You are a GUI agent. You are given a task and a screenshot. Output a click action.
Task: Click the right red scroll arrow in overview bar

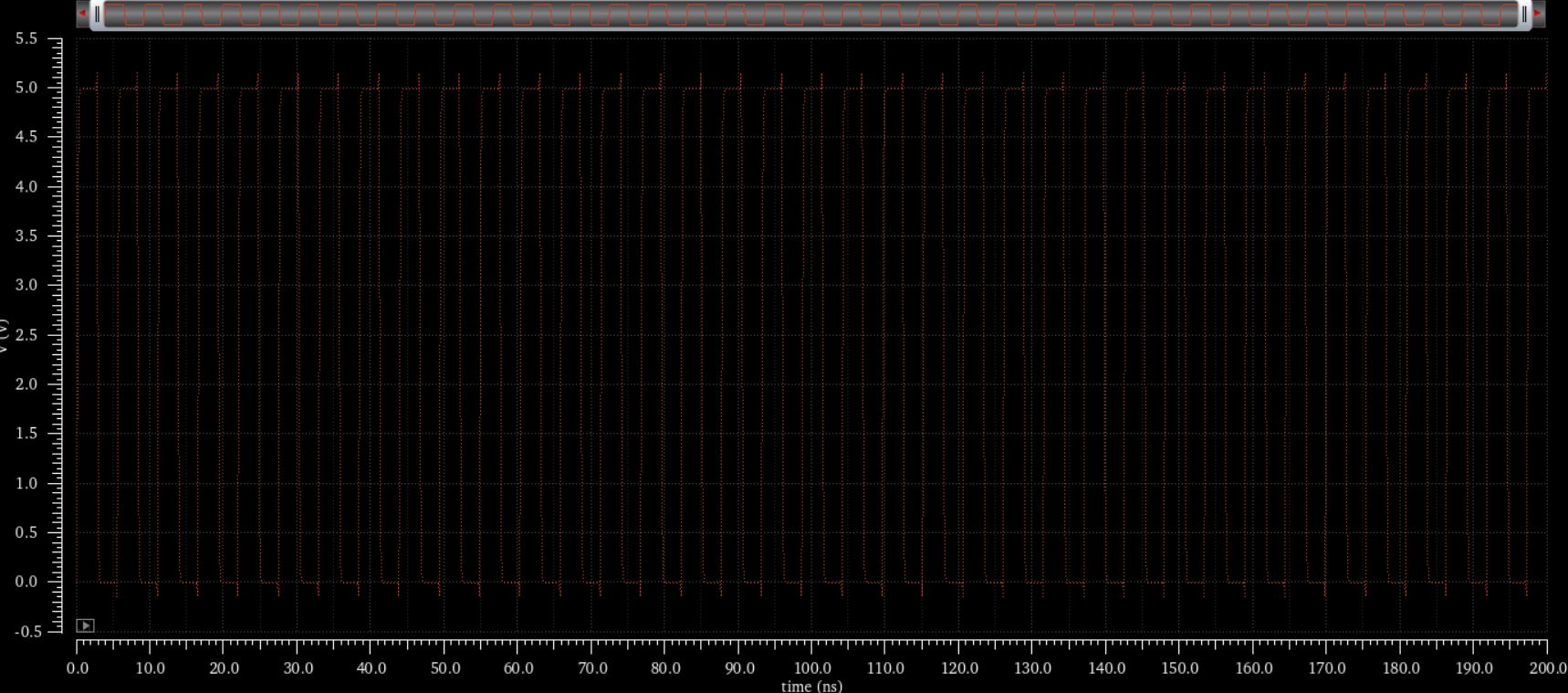point(1538,14)
